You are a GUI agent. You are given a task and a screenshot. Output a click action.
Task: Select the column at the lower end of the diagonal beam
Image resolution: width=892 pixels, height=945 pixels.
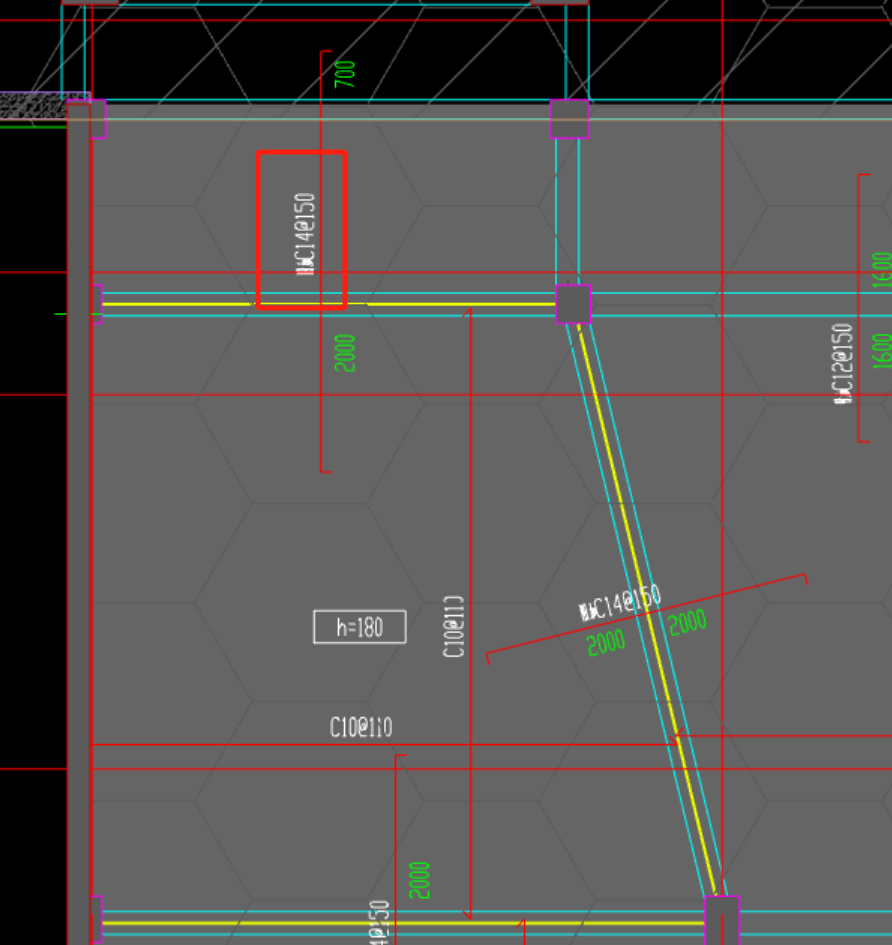pyautogui.click(x=722, y=920)
